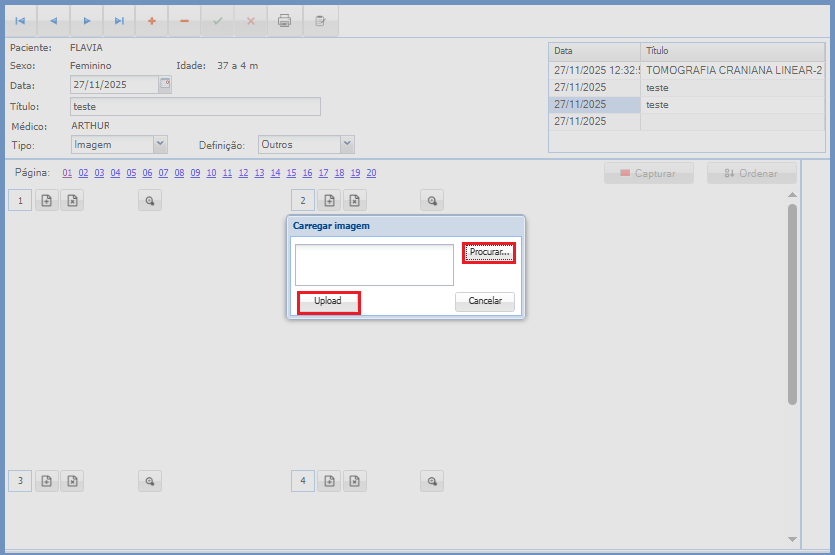Delete record using the minus icon
The height and width of the screenshot is (555, 835).
click(x=184, y=21)
